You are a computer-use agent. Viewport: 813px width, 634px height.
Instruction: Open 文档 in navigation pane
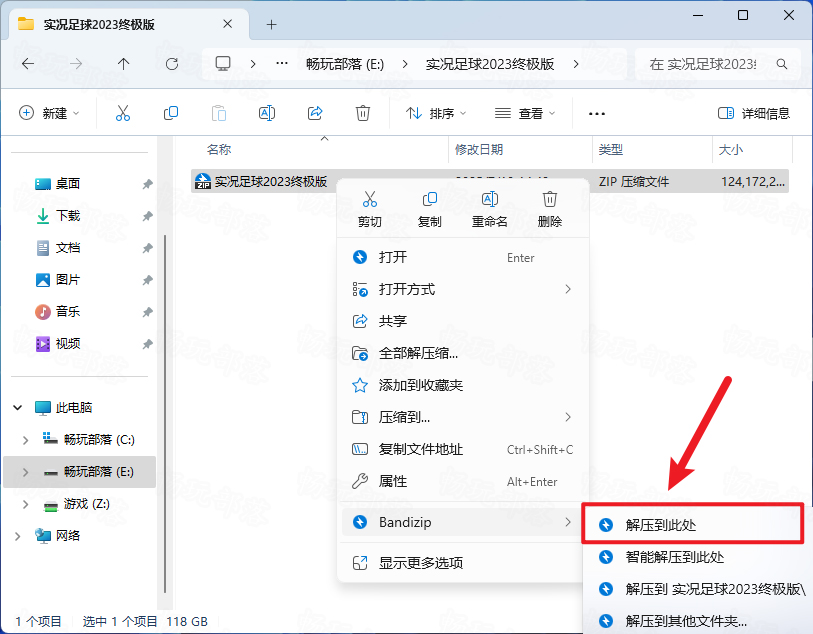(x=67, y=248)
